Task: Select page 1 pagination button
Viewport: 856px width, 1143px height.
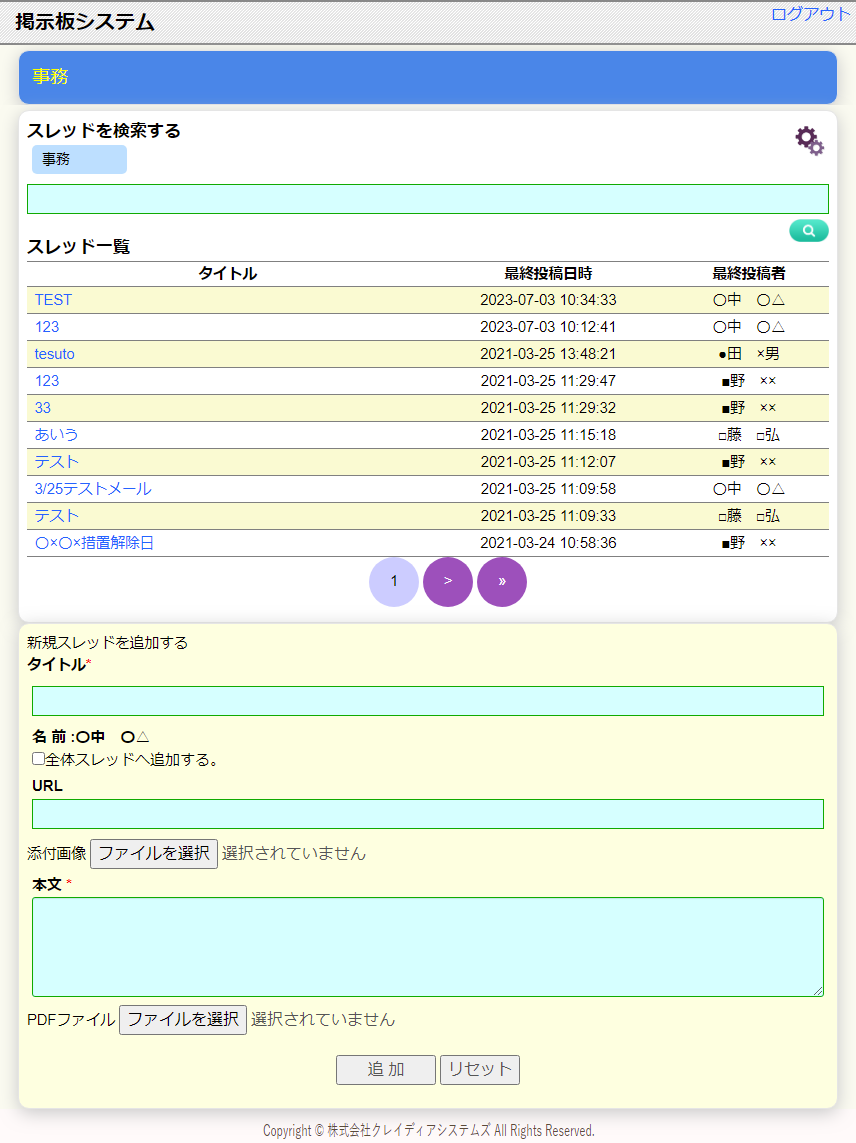Action: point(394,582)
